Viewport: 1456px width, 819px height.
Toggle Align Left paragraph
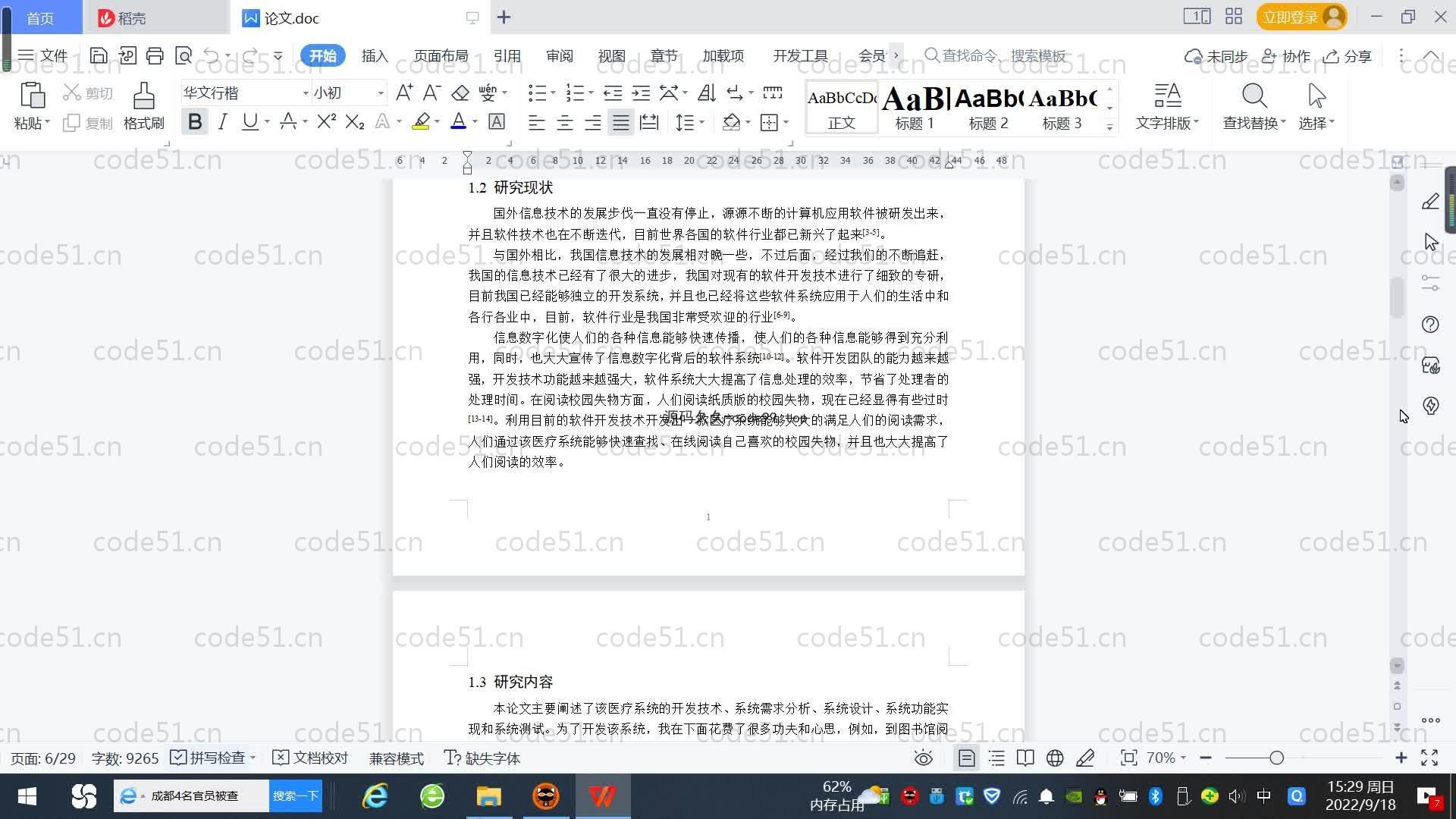pyautogui.click(x=536, y=122)
